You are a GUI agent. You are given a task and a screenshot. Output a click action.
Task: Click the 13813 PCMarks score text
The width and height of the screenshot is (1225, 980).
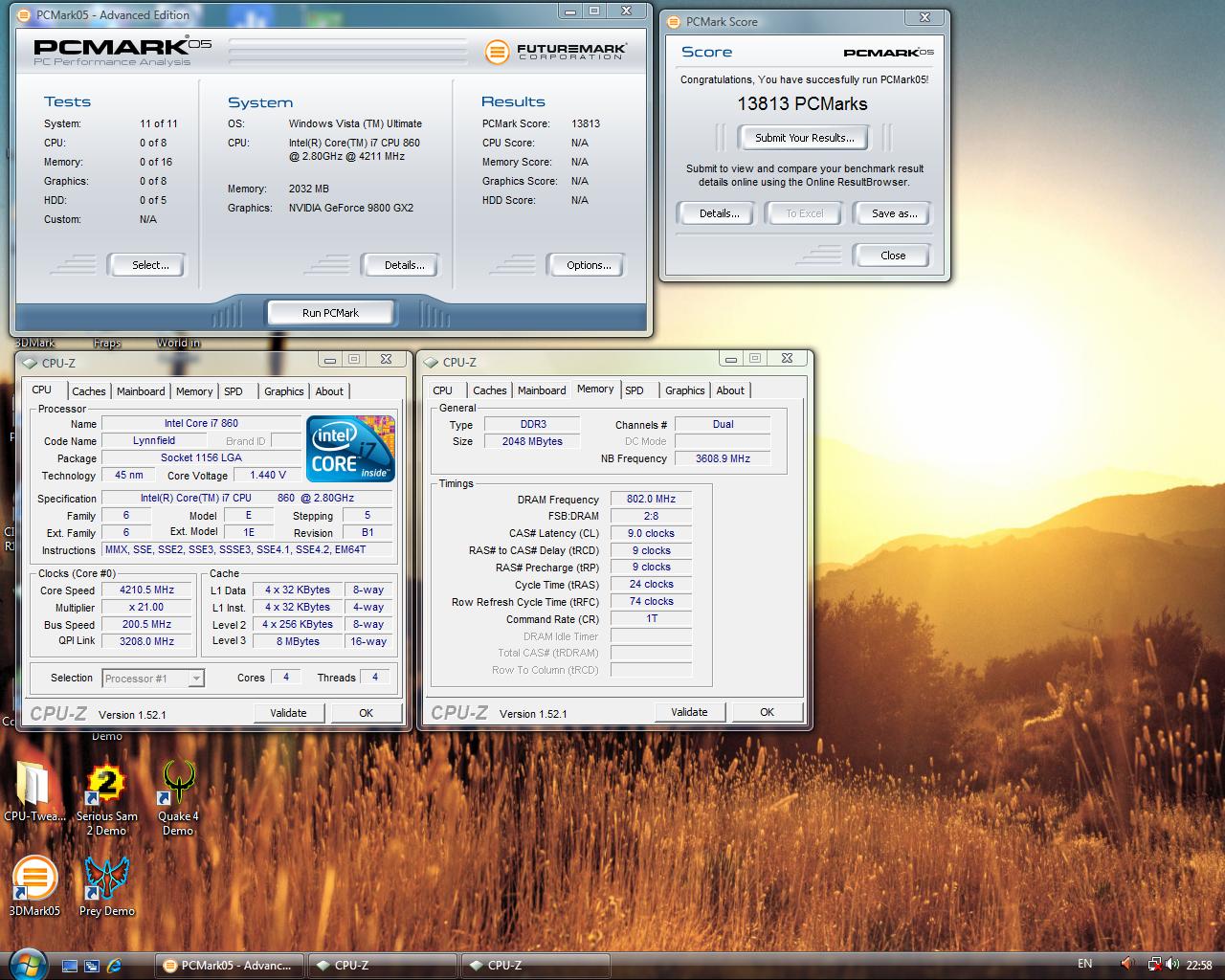(802, 104)
